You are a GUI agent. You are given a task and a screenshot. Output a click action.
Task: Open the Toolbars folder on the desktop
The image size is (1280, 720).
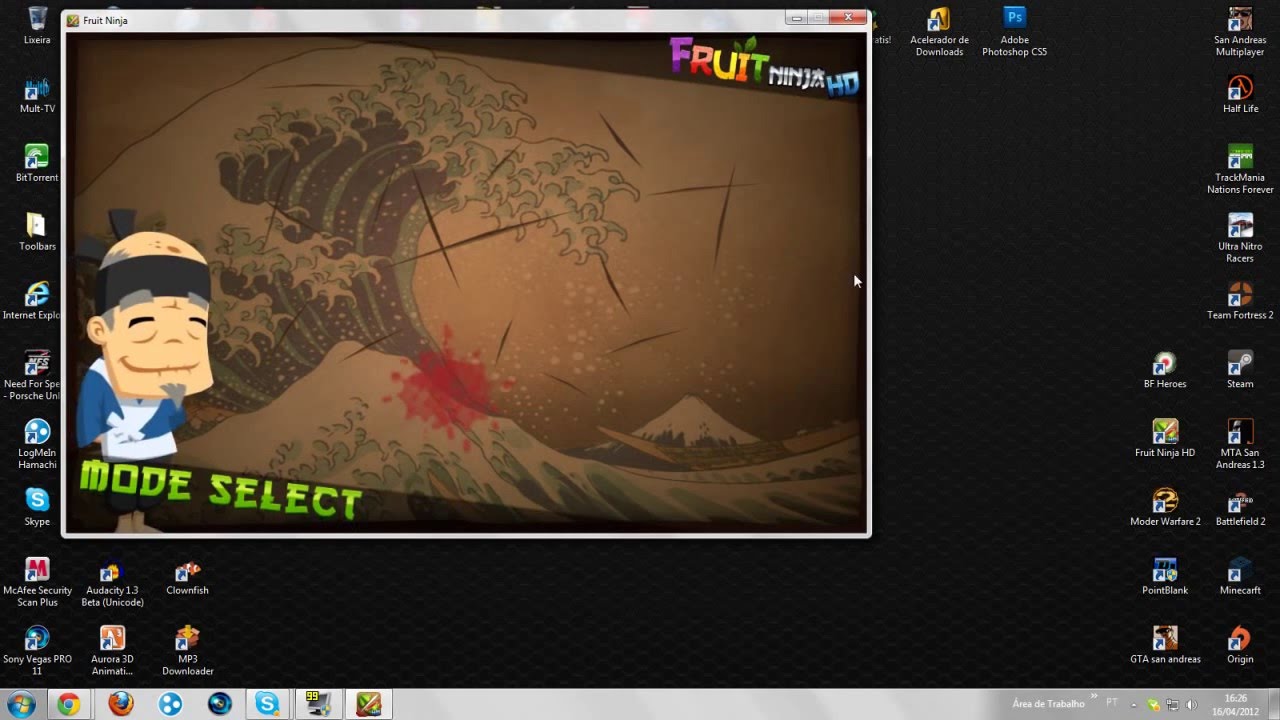click(x=37, y=233)
